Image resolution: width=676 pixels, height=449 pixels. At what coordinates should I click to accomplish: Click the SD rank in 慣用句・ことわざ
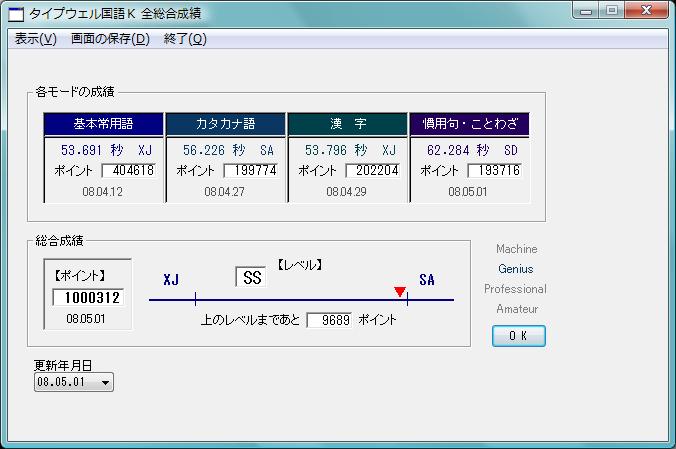[510, 150]
